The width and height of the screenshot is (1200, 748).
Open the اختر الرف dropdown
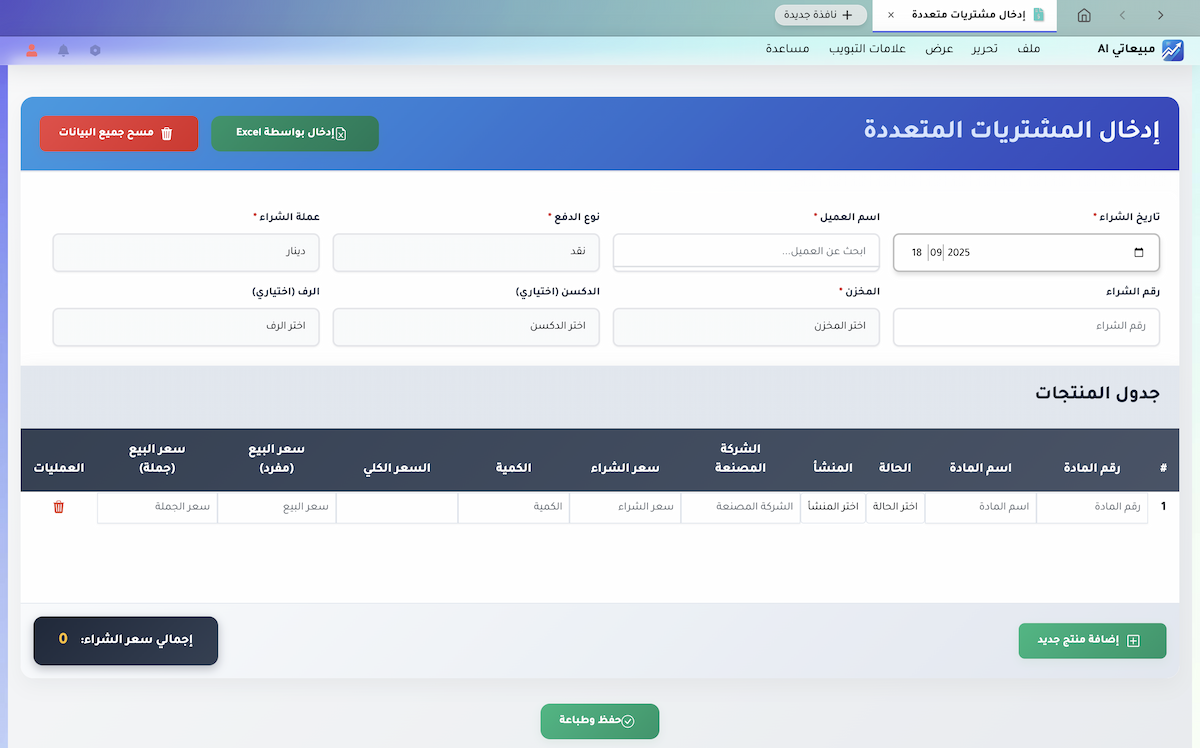(185, 327)
